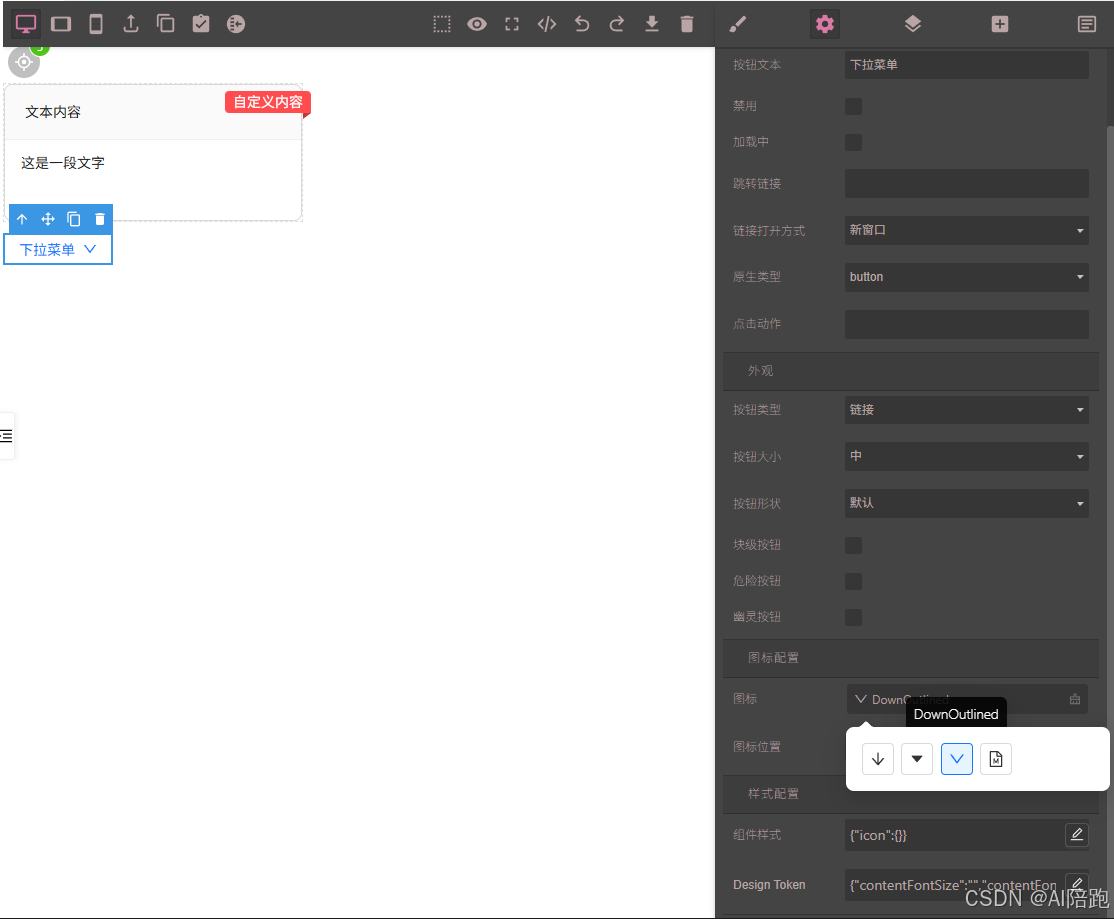This screenshot has width=1114, height=919.
Task: Open the 按钮类型 dropdown
Action: click(x=966, y=410)
